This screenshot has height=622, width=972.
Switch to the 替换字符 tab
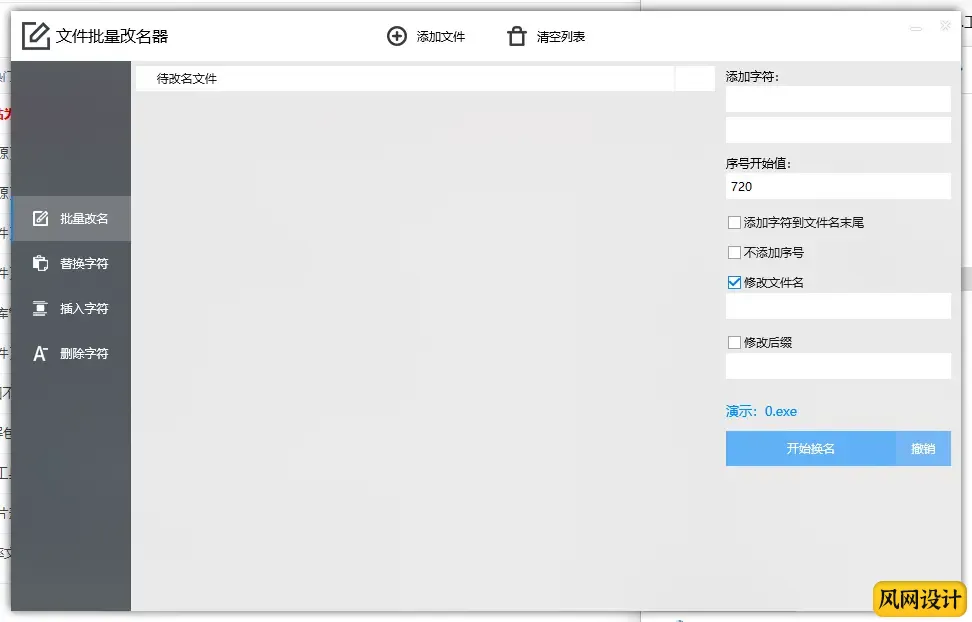pyautogui.click(x=83, y=264)
